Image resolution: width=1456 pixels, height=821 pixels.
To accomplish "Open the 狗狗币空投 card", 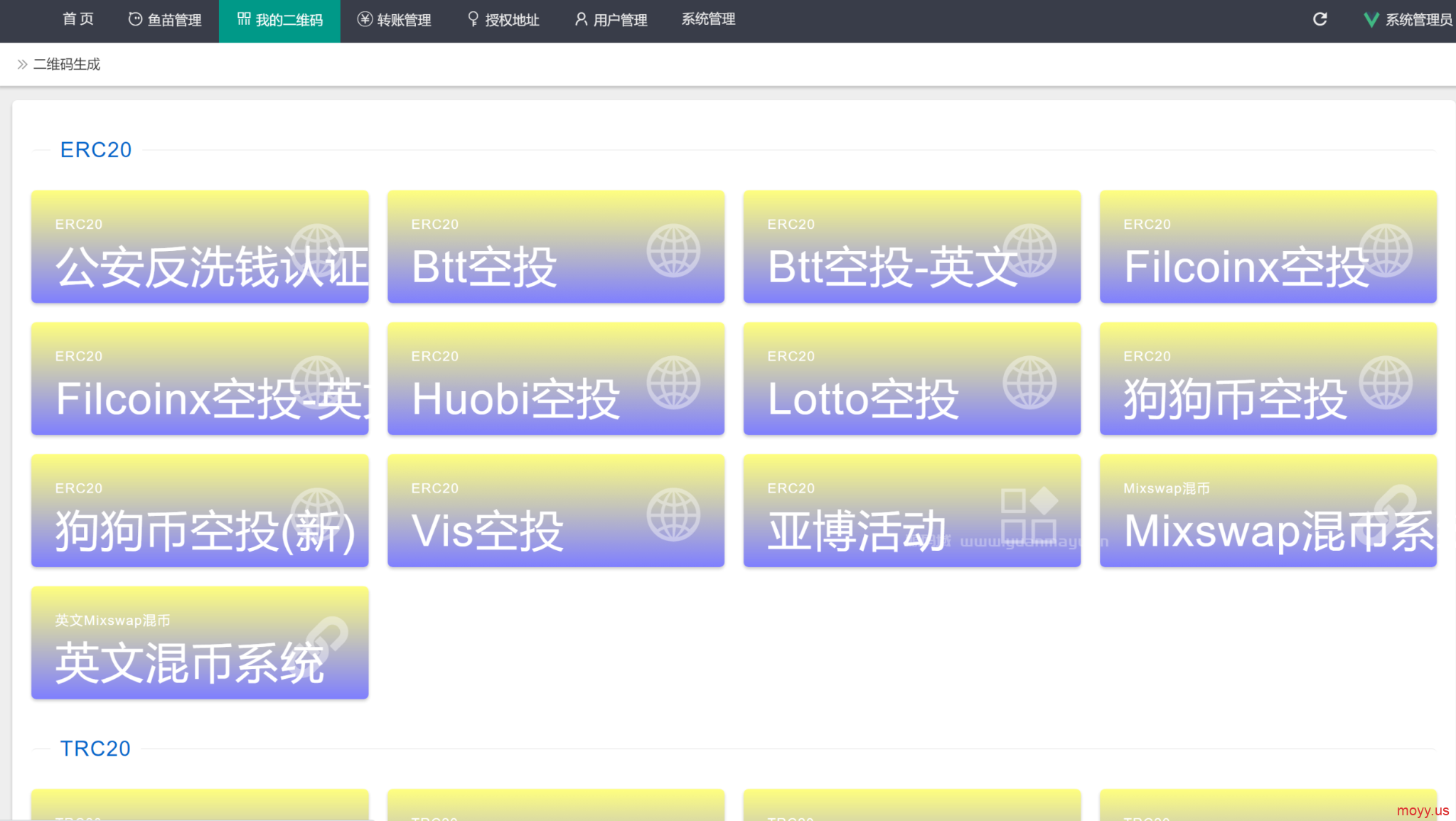I will tap(1268, 379).
